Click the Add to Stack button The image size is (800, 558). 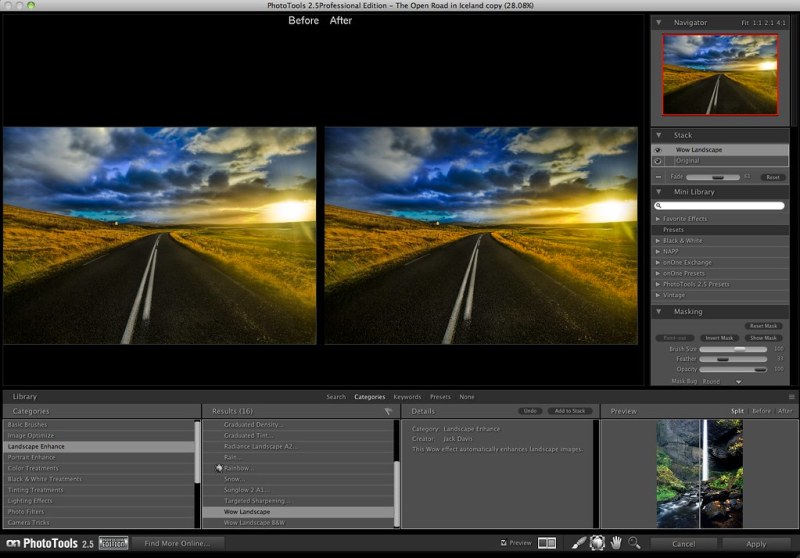(570, 411)
